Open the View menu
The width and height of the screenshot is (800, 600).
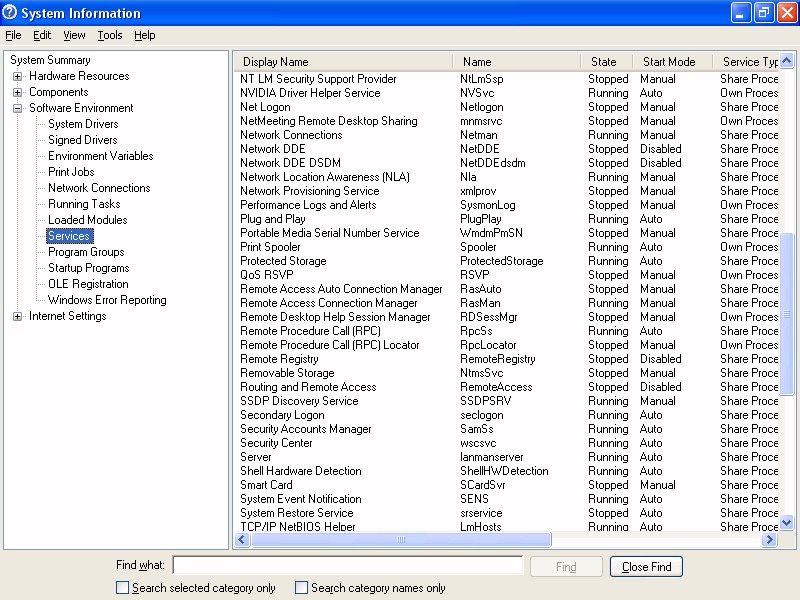point(74,35)
